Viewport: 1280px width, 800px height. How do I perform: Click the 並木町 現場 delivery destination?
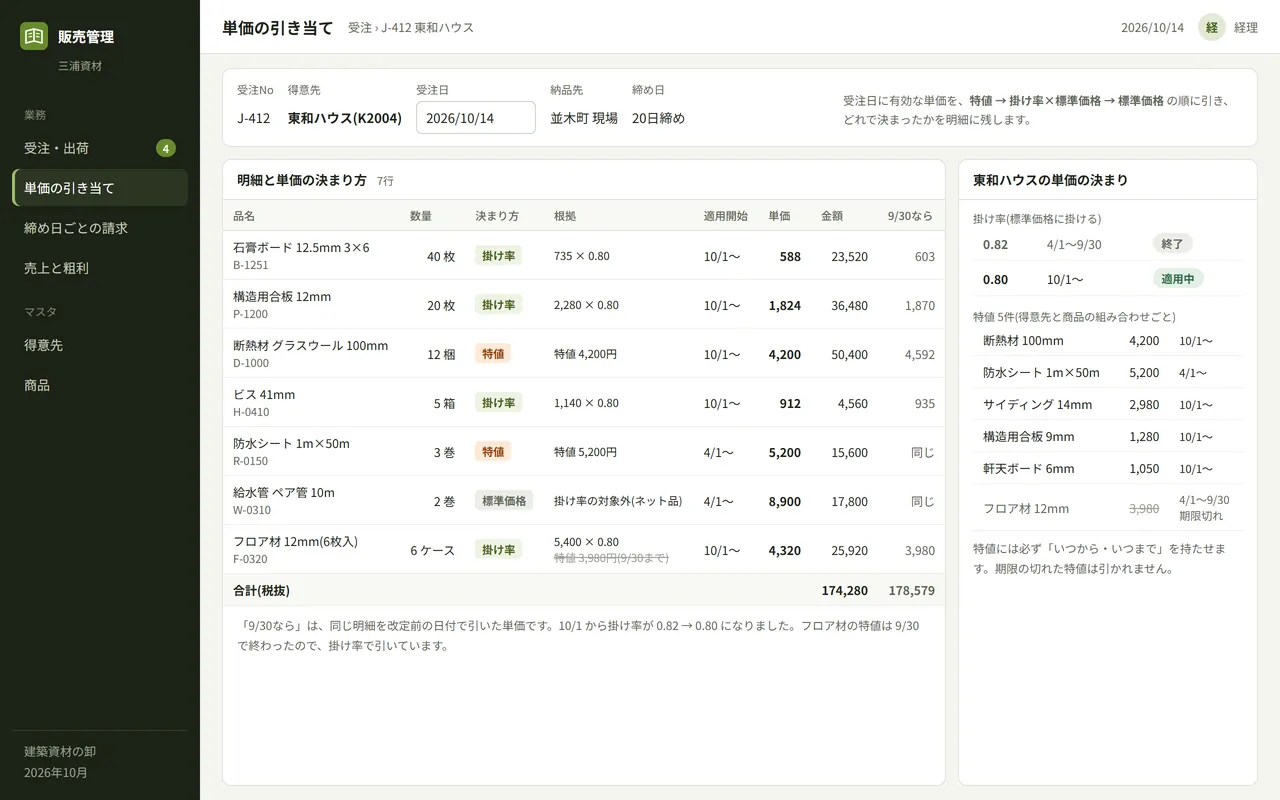[584, 118]
